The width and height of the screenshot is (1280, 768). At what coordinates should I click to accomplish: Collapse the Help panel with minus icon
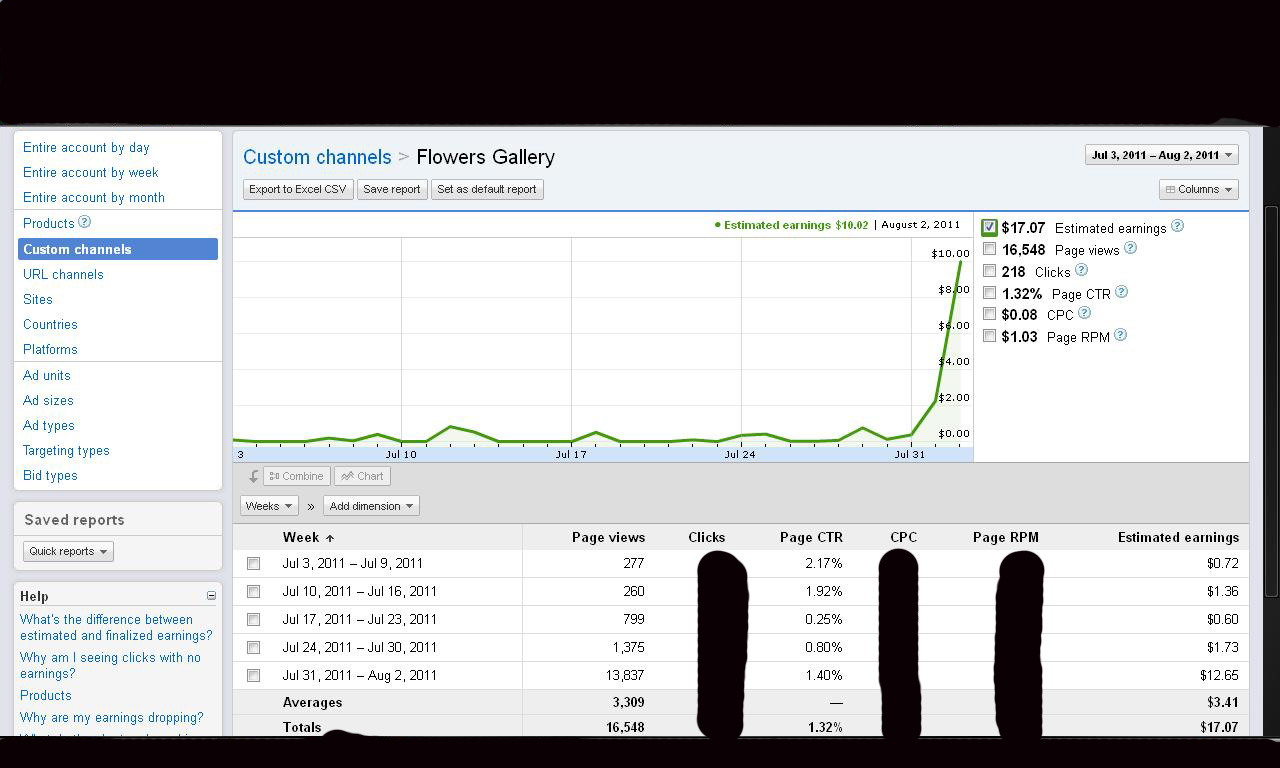pyautogui.click(x=211, y=596)
